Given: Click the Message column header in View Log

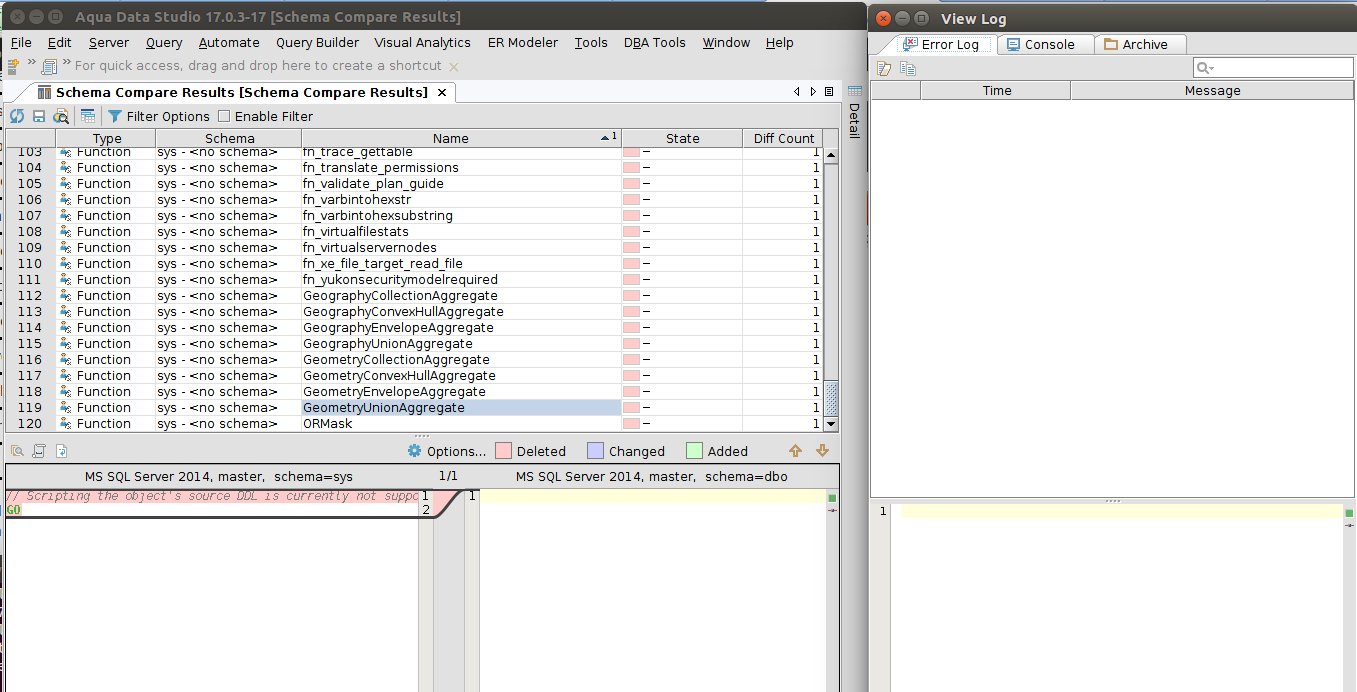Looking at the screenshot, I should click(1212, 90).
